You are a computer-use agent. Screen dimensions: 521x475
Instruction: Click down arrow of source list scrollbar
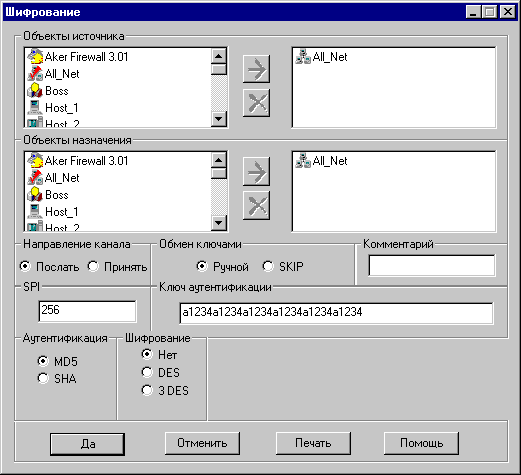point(219,119)
